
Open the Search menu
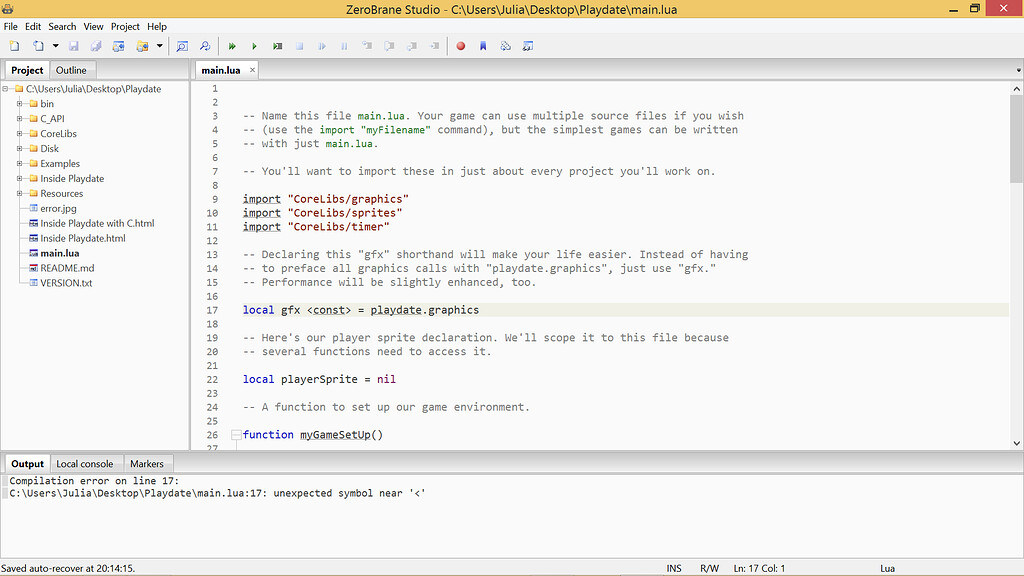click(x=62, y=26)
